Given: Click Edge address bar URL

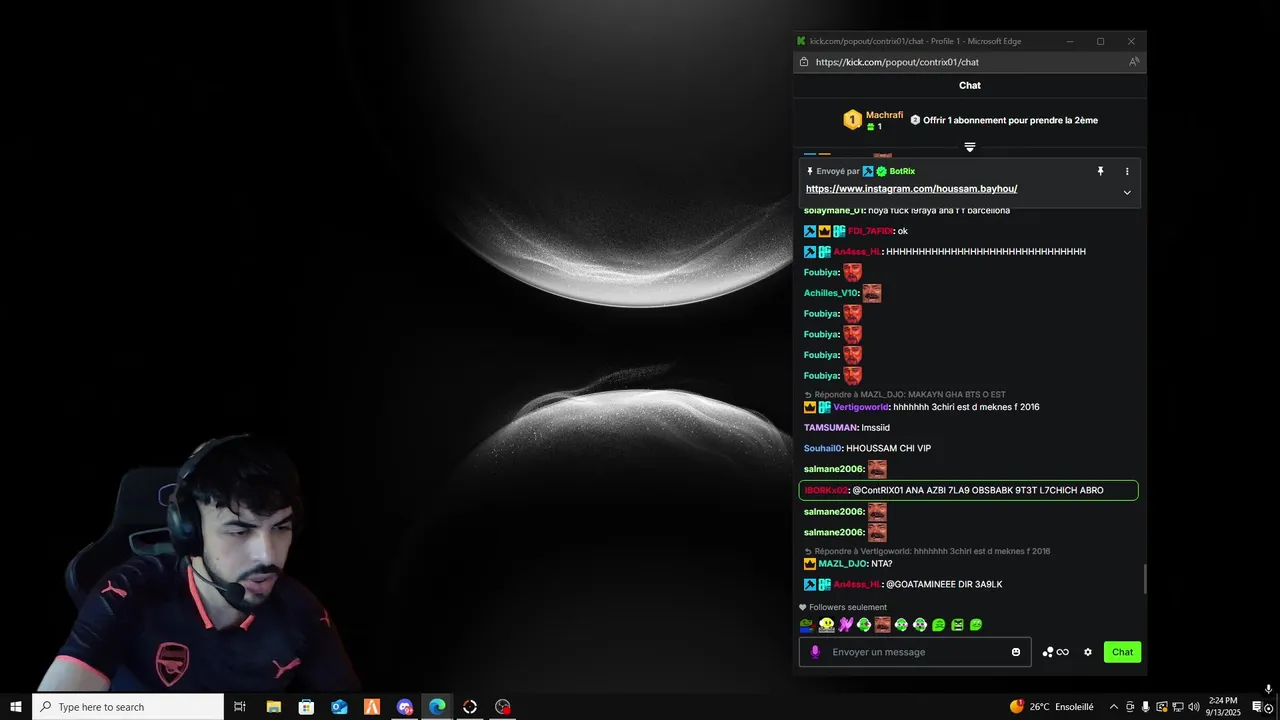Looking at the screenshot, I should 897,62.
